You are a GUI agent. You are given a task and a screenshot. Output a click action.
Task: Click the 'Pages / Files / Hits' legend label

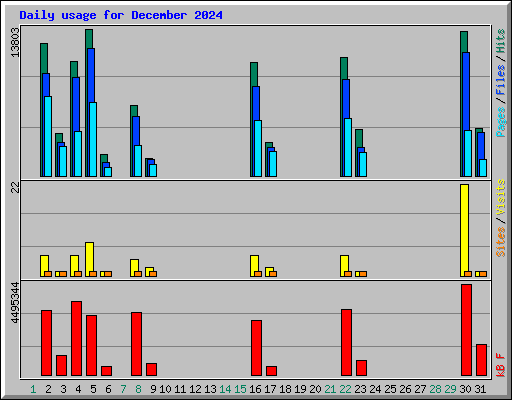(x=500, y=83)
